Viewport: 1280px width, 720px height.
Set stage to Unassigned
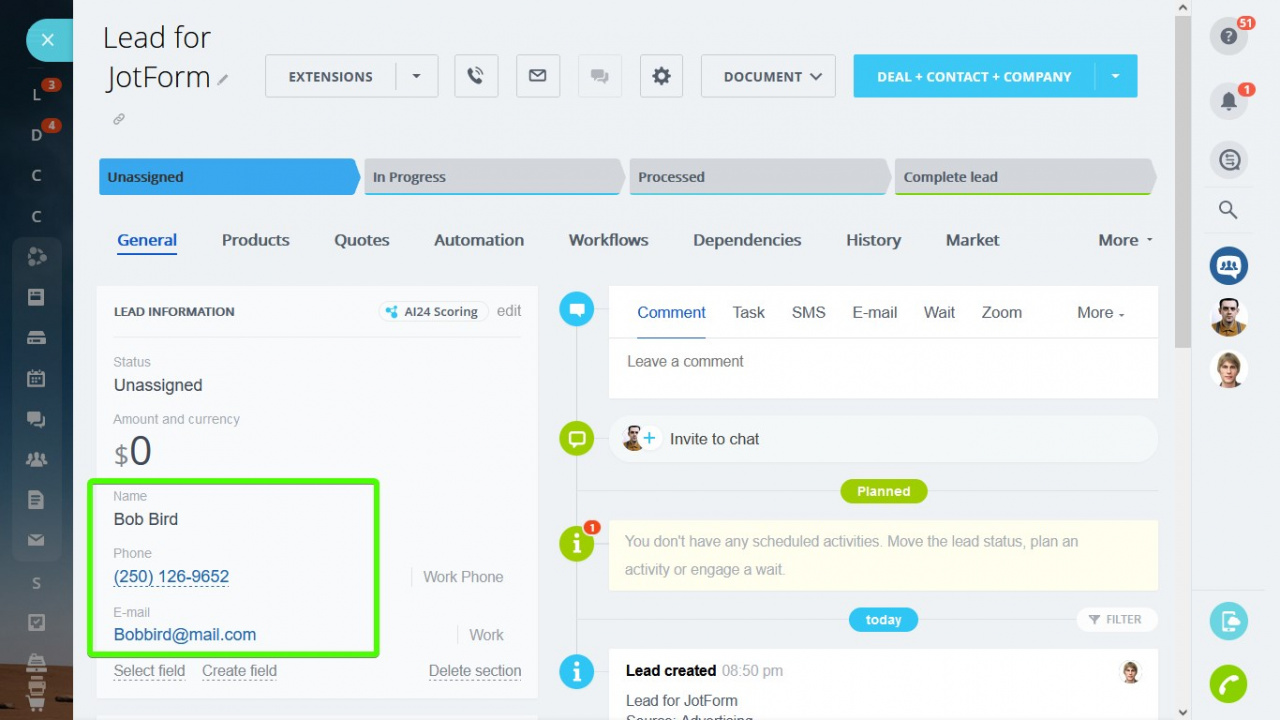coord(228,177)
